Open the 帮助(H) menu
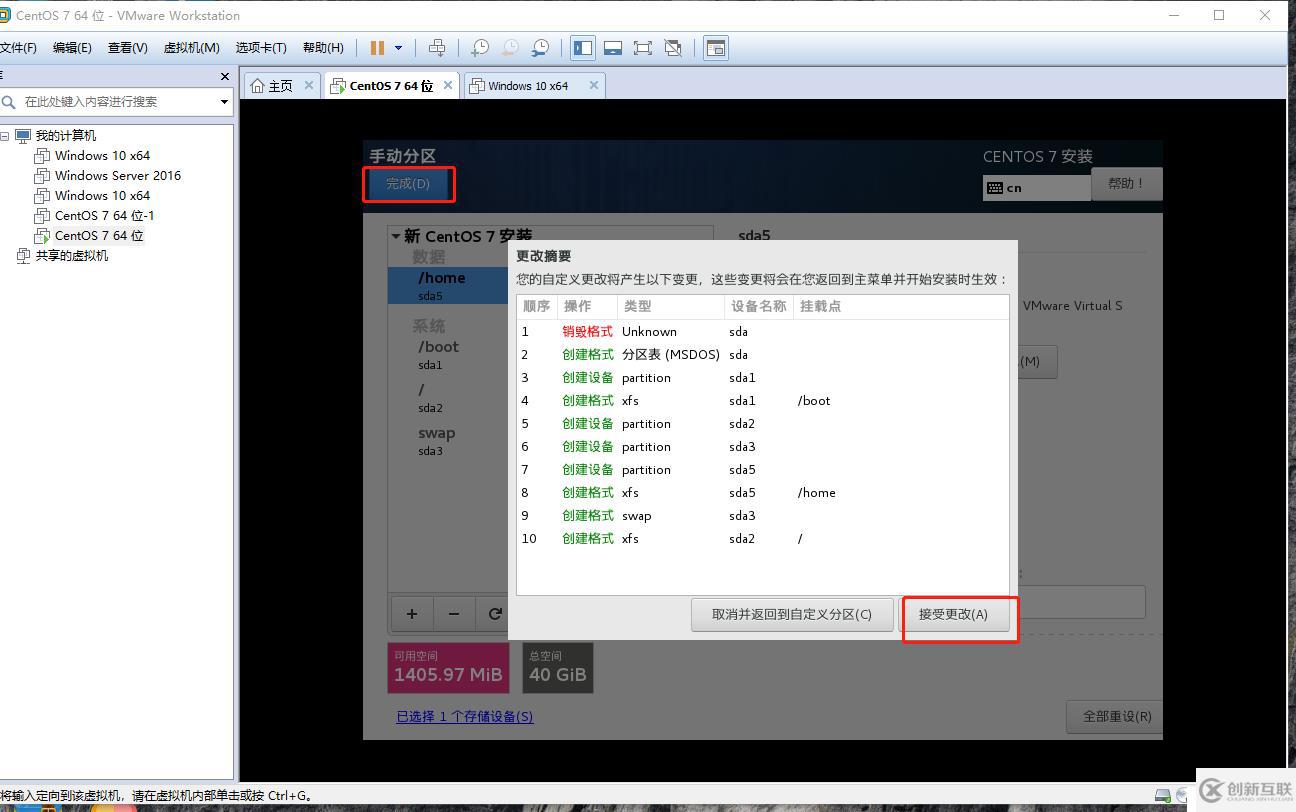Image resolution: width=1296 pixels, height=812 pixels. (323, 47)
